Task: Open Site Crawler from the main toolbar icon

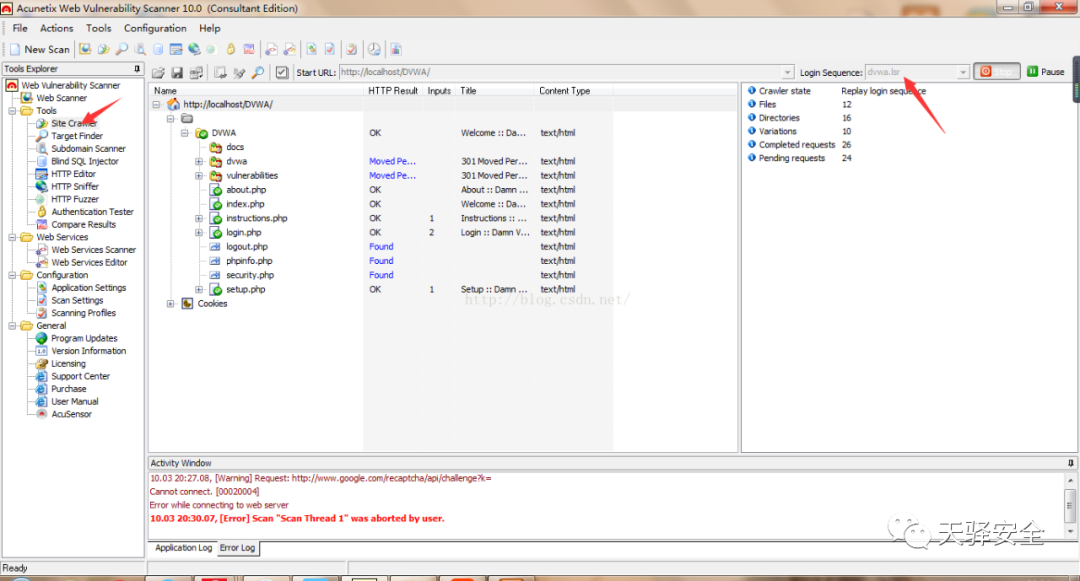Action: tap(103, 50)
